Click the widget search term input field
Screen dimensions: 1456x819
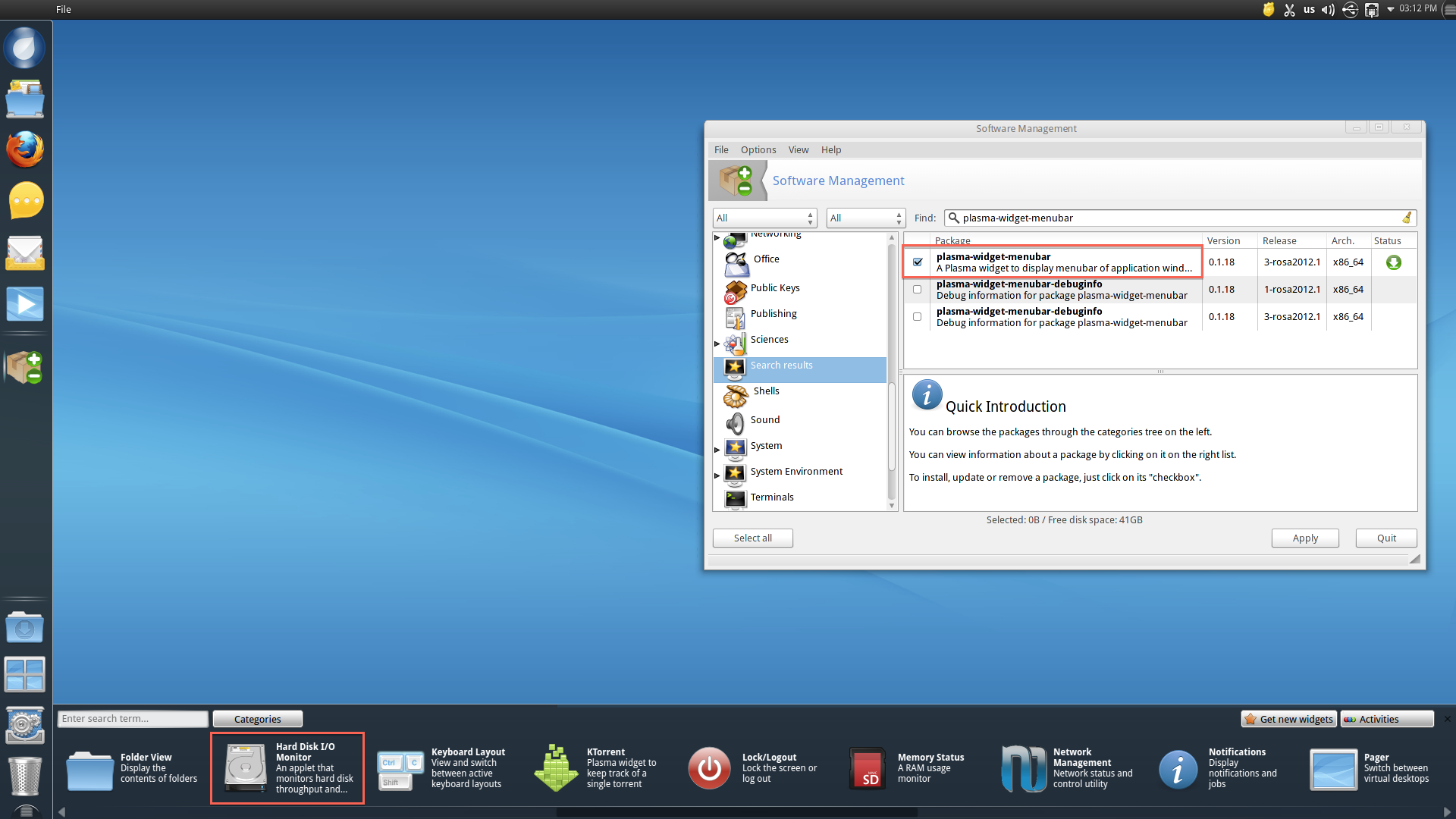click(133, 719)
